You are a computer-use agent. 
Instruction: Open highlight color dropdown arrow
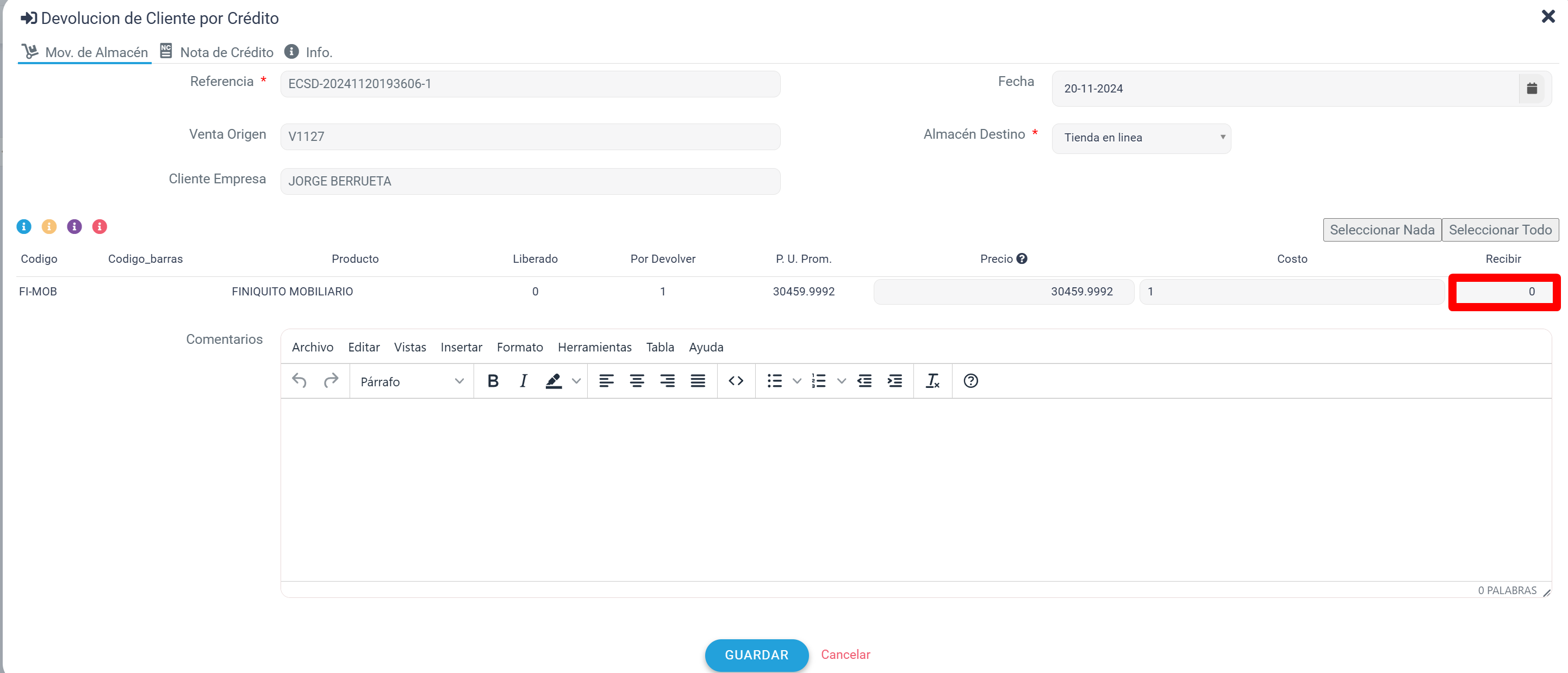coord(576,381)
